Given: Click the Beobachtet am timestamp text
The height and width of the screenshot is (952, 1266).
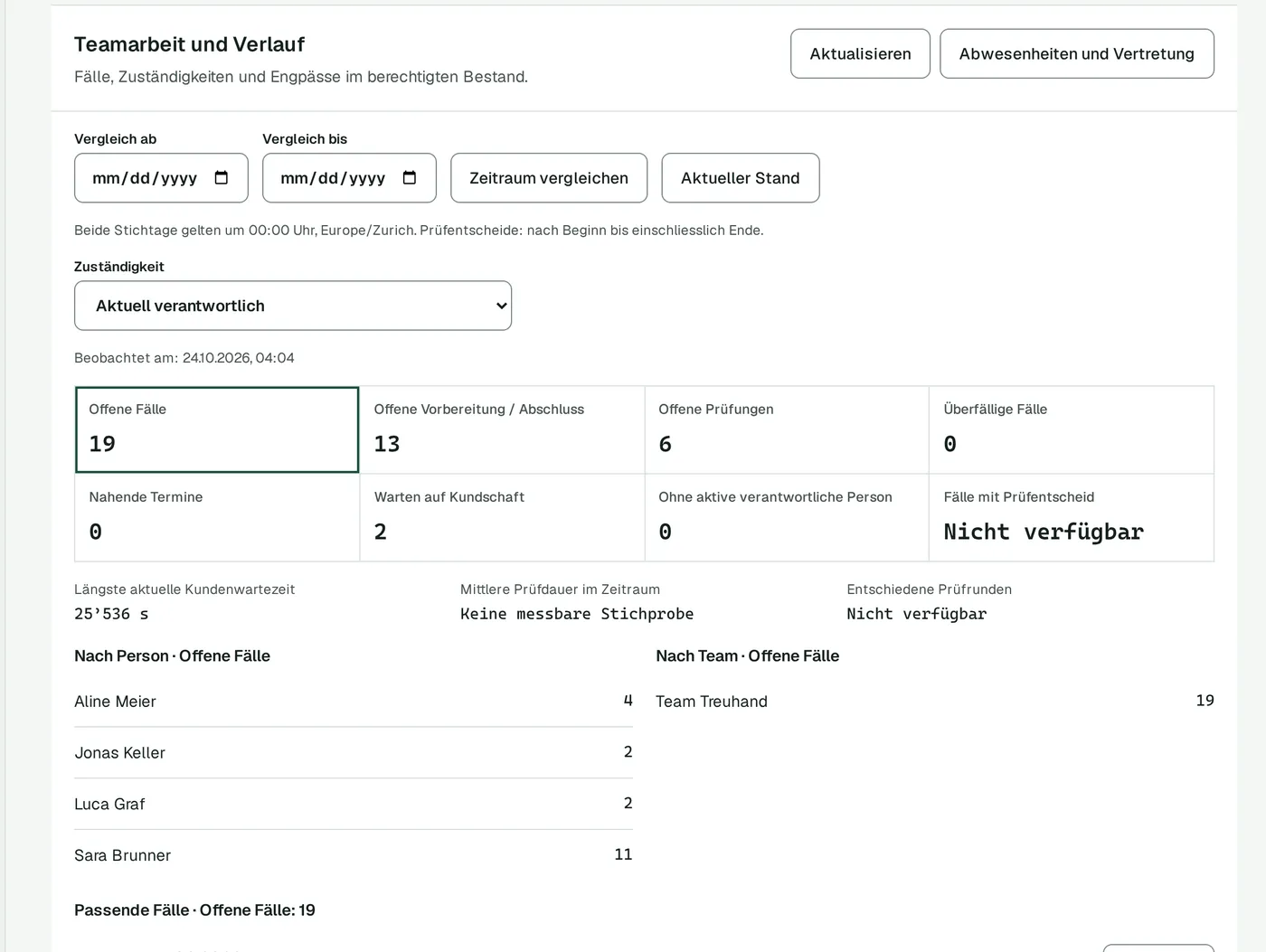Looking at the screenshot, I should click(x=184, y=358).
